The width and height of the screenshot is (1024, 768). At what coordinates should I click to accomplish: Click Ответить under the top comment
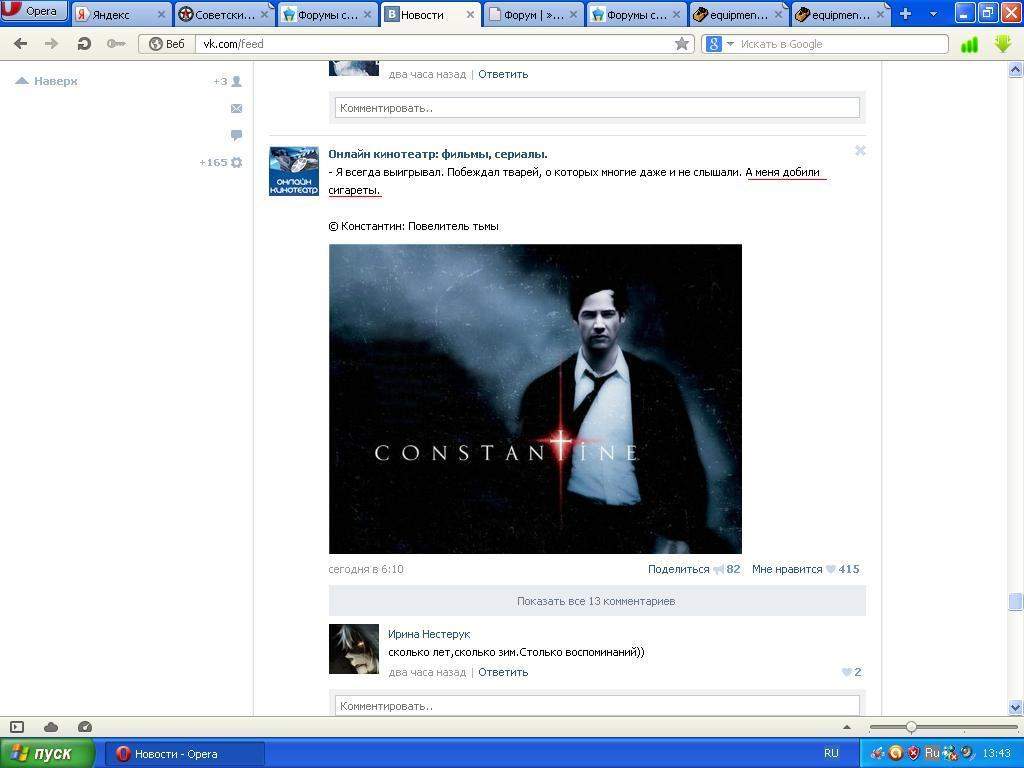(503, 74)
